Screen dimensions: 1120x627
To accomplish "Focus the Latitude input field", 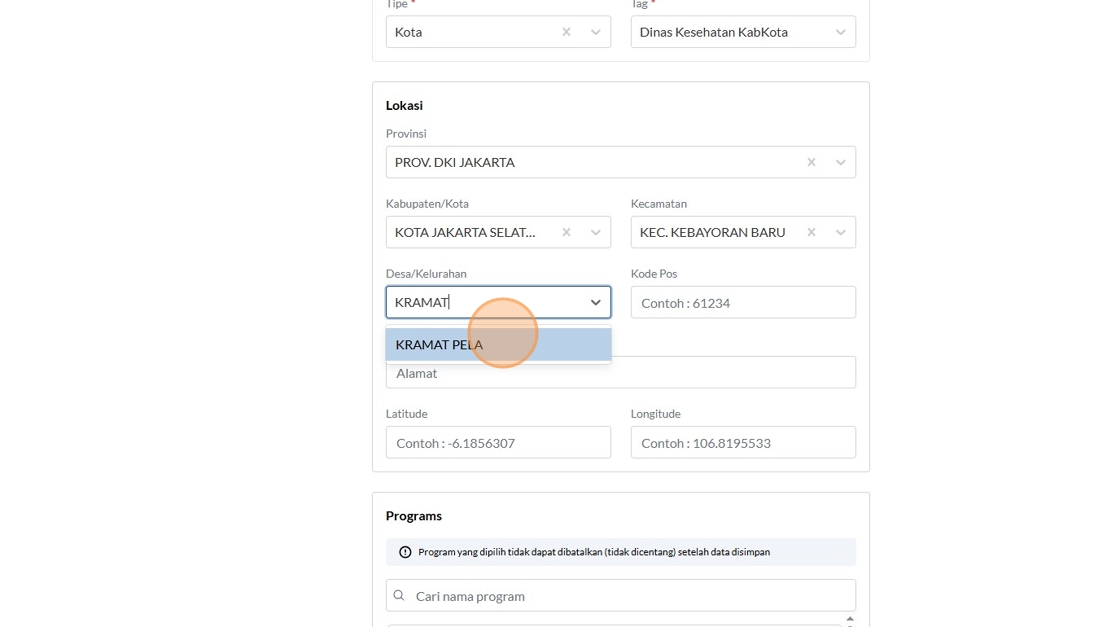I will coord(498,443).
